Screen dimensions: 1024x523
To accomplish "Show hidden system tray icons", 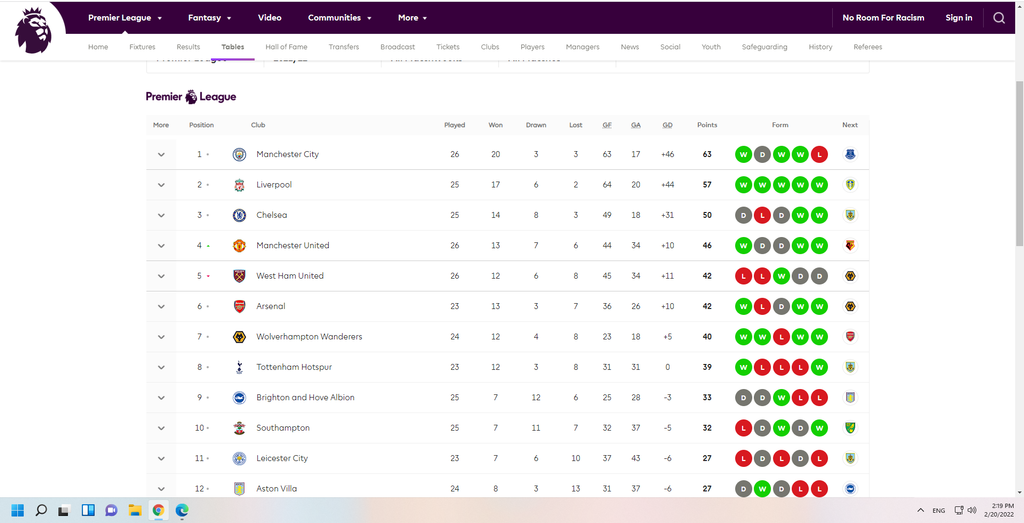I will [920, 510].
